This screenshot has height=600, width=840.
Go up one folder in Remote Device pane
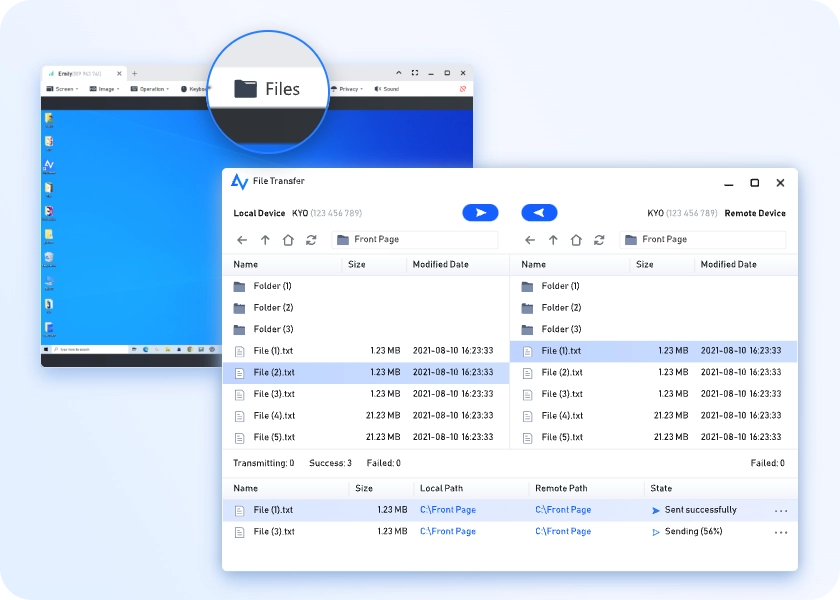pos(553,240)
